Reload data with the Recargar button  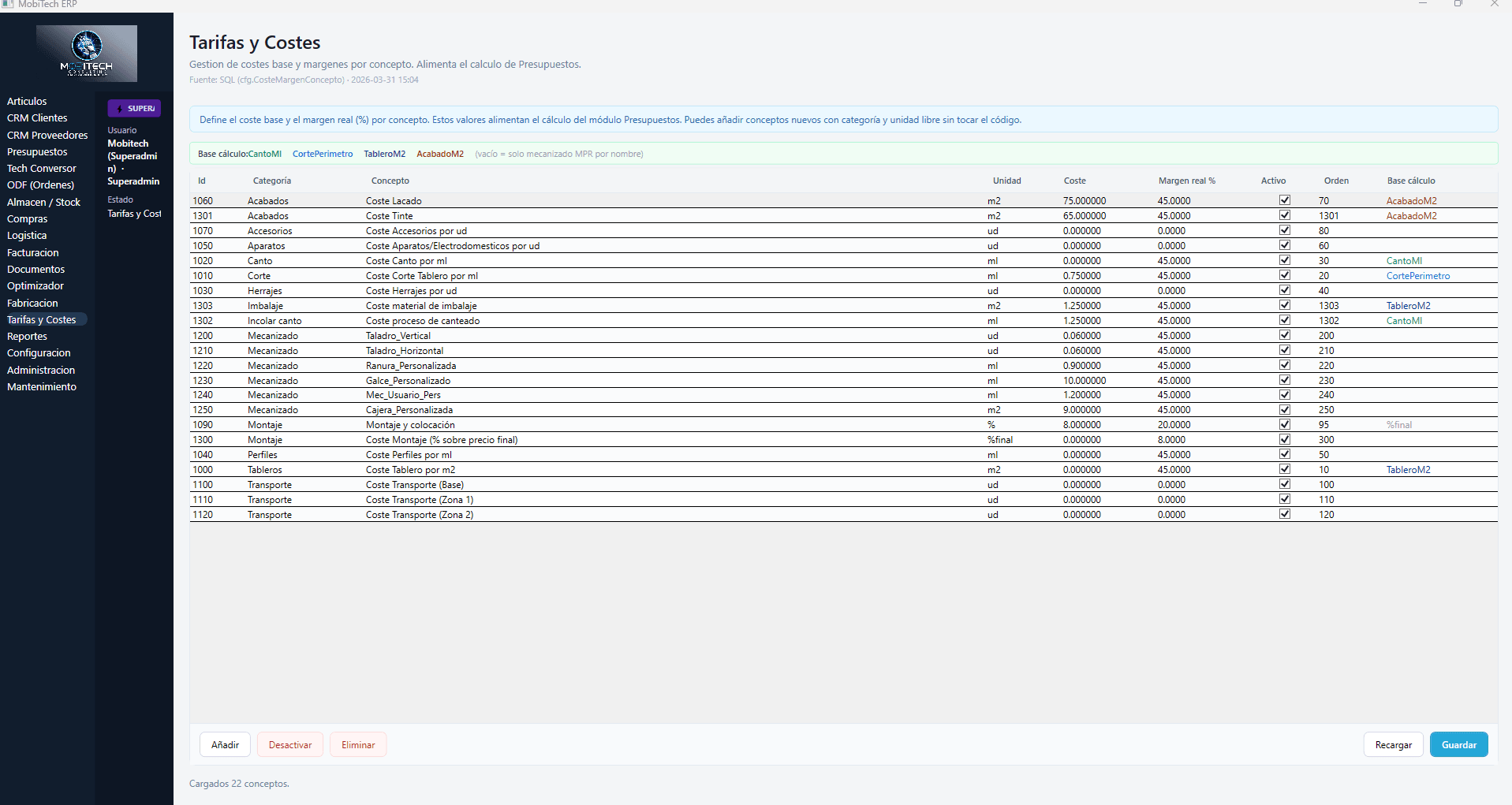[1393, 745]
